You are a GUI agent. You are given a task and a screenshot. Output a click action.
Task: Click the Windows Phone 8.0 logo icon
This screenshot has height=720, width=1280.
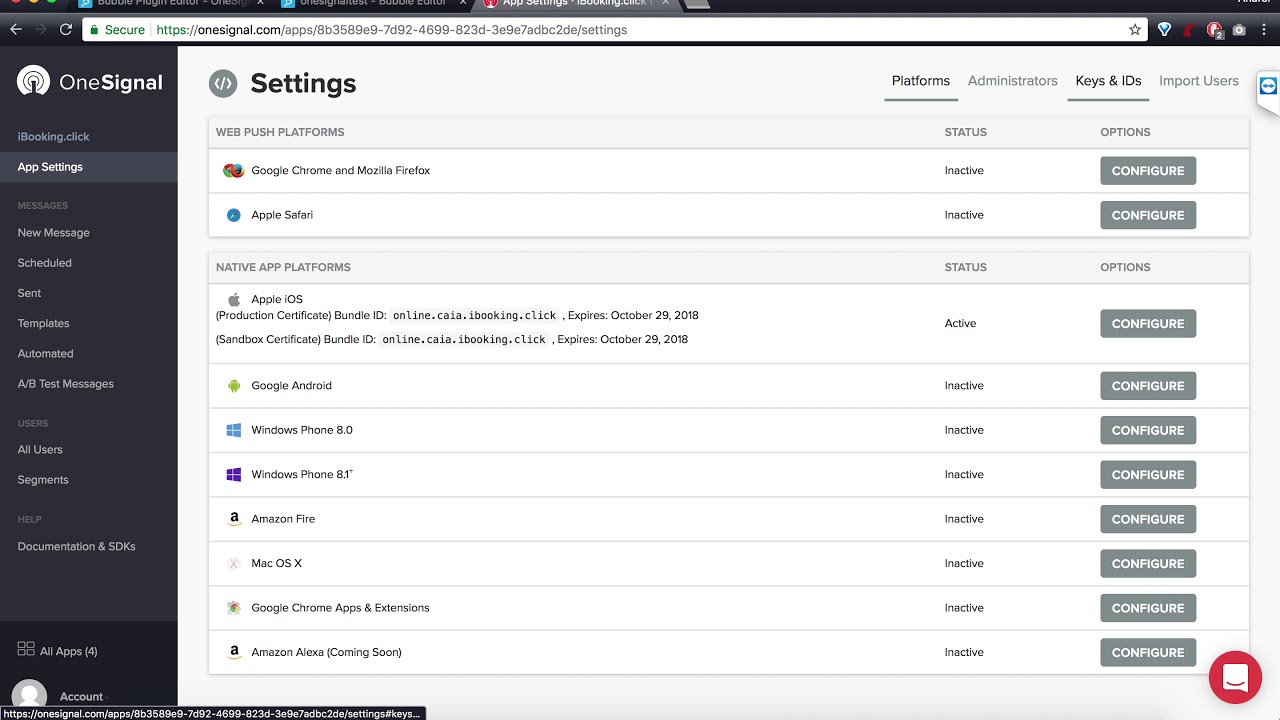tap(234, 430)
